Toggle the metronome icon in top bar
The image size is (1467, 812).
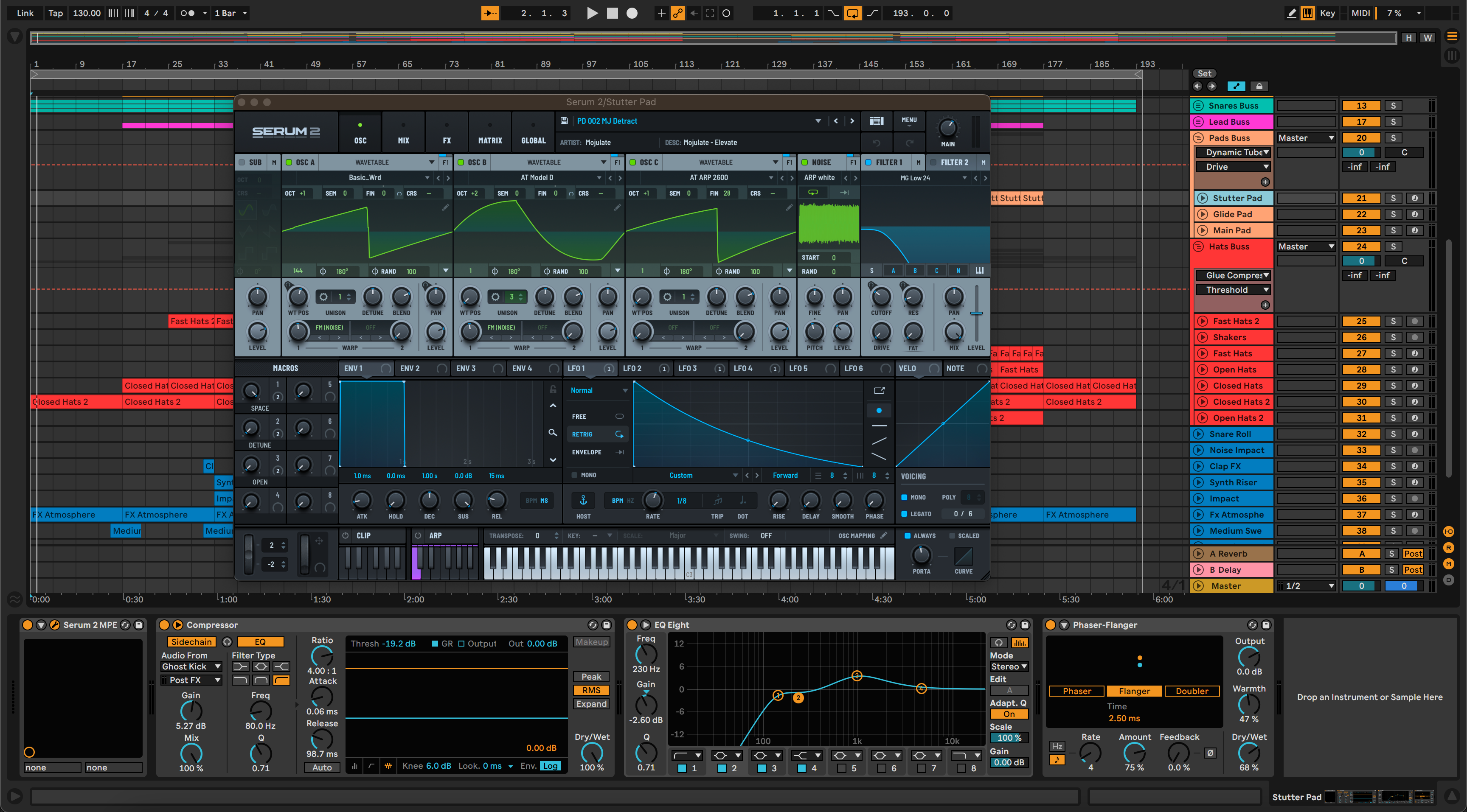[187, 13]
